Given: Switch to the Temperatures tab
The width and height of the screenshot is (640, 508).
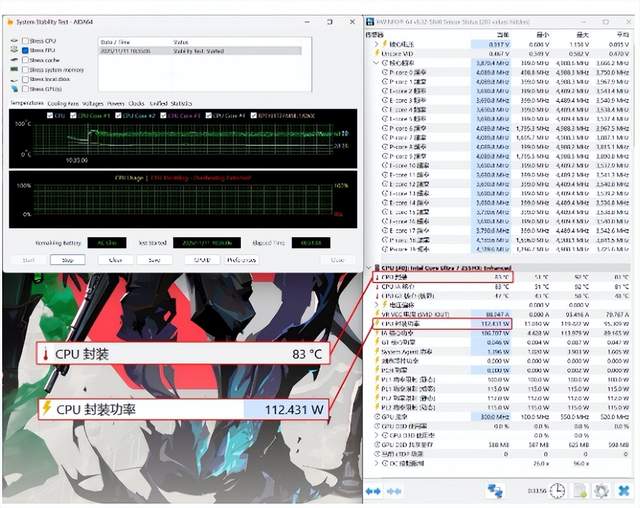Looking at the screenshot, I should pyautogui.click(x=27, y=103).
